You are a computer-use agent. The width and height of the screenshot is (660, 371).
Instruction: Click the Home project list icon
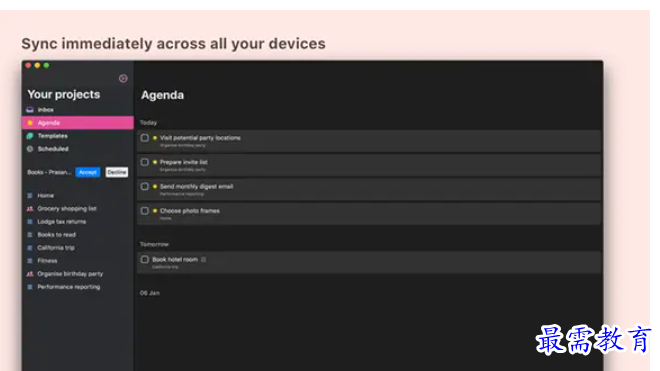30,196
